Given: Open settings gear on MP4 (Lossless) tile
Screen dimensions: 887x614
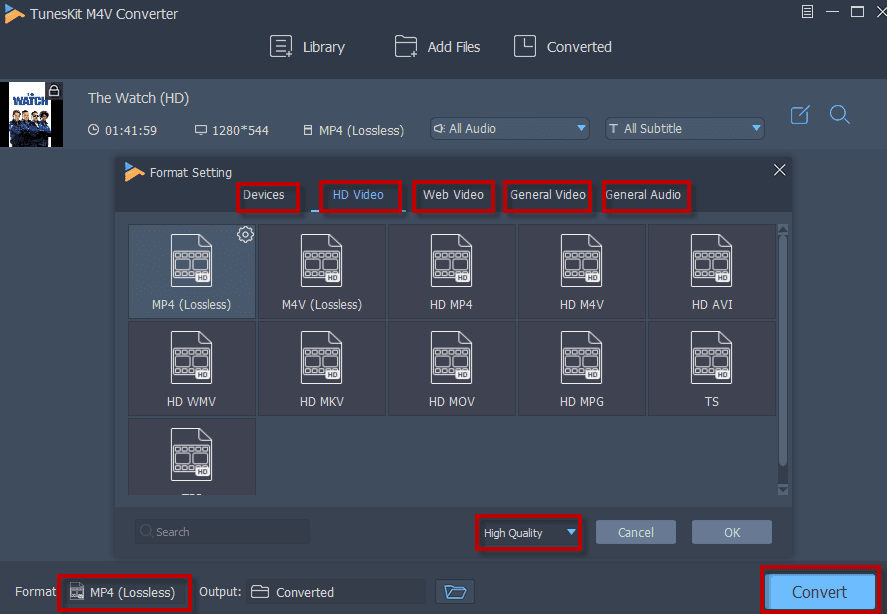Looking at the screenshot, I should pyautogui.click(x=246, y=234).
